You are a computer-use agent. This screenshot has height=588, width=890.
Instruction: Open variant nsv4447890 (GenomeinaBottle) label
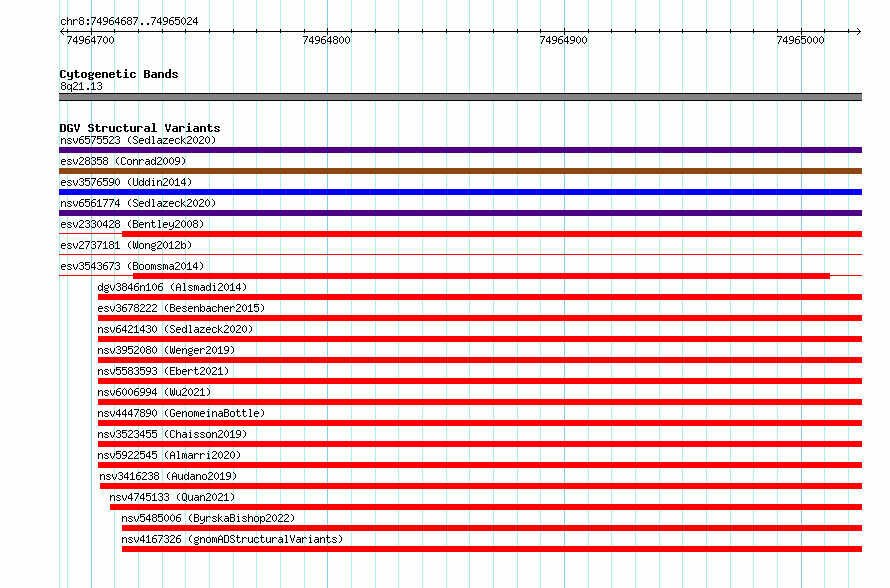(x=182, y=413)
